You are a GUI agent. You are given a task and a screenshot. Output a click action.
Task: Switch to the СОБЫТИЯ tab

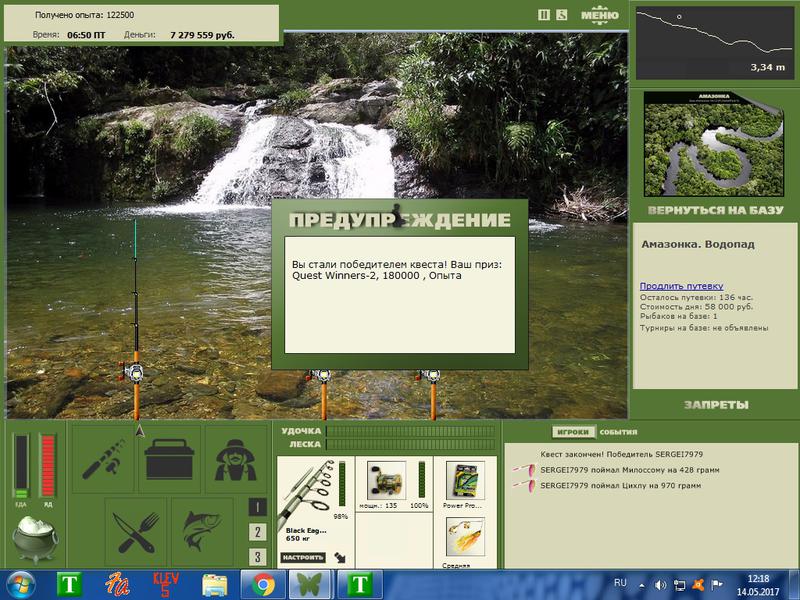coord(618,432)
